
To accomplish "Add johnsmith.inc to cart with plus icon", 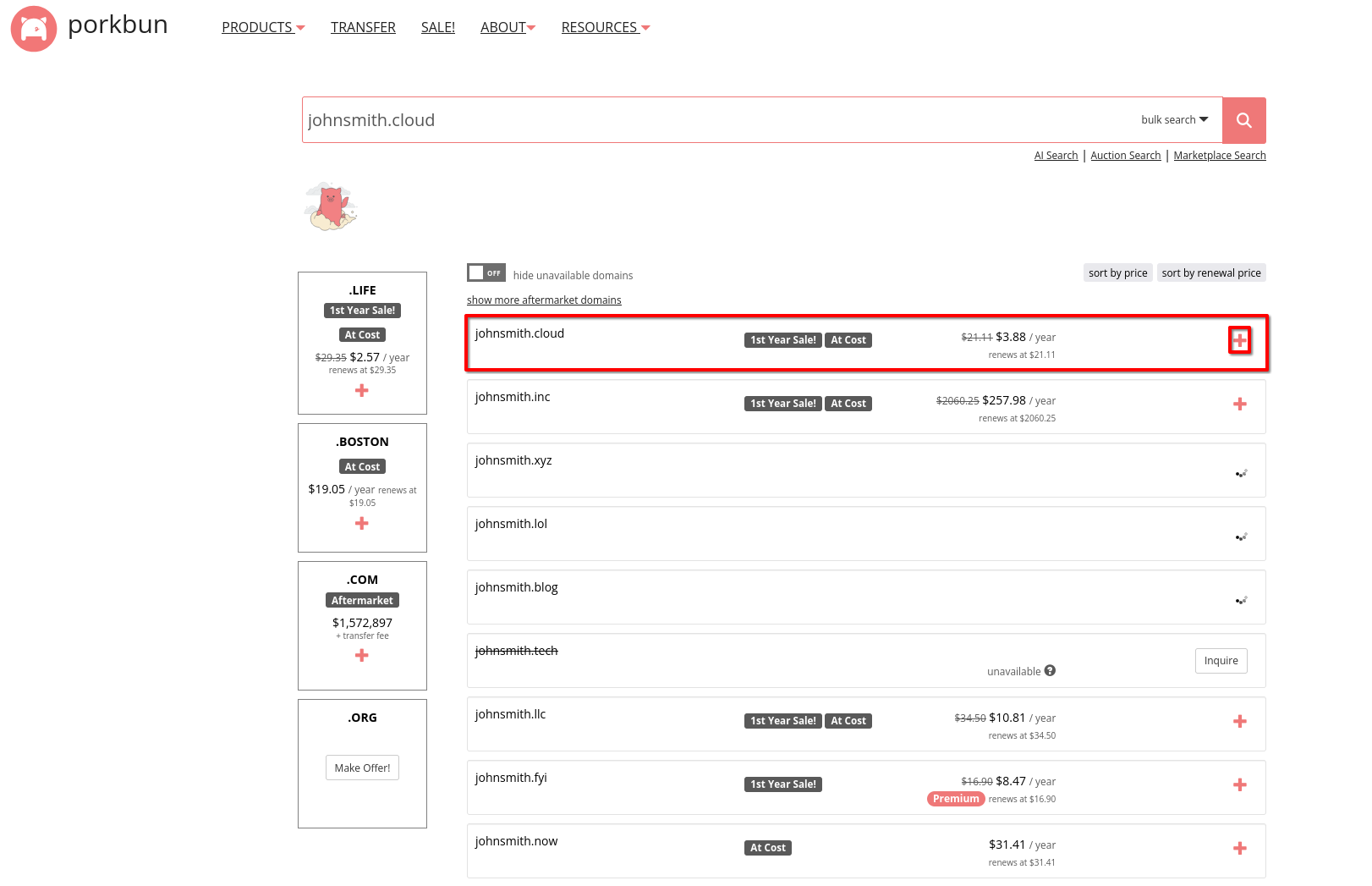I will tap(1239, 404).
